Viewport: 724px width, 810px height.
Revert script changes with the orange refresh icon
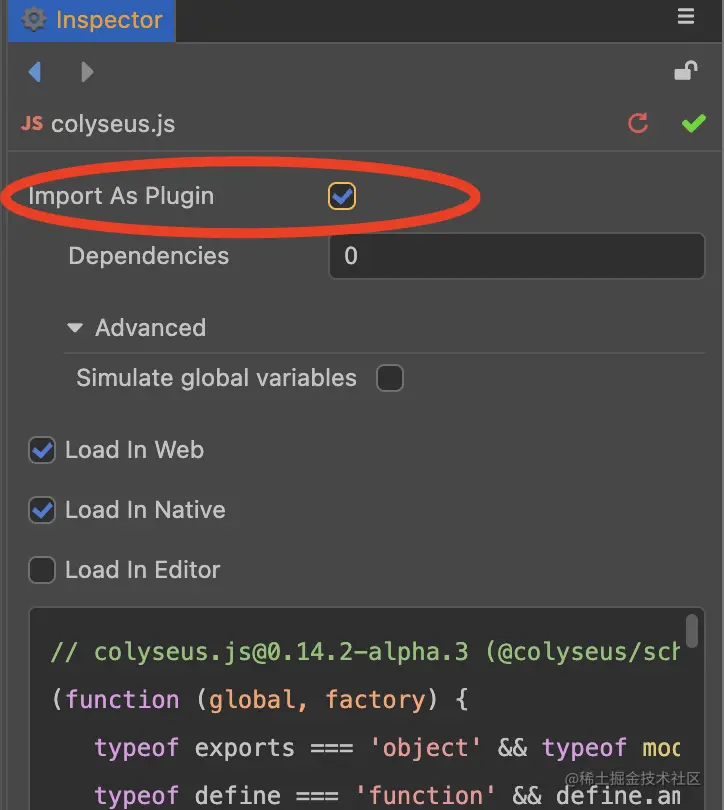pyautogui.click(x=638, y=124)
